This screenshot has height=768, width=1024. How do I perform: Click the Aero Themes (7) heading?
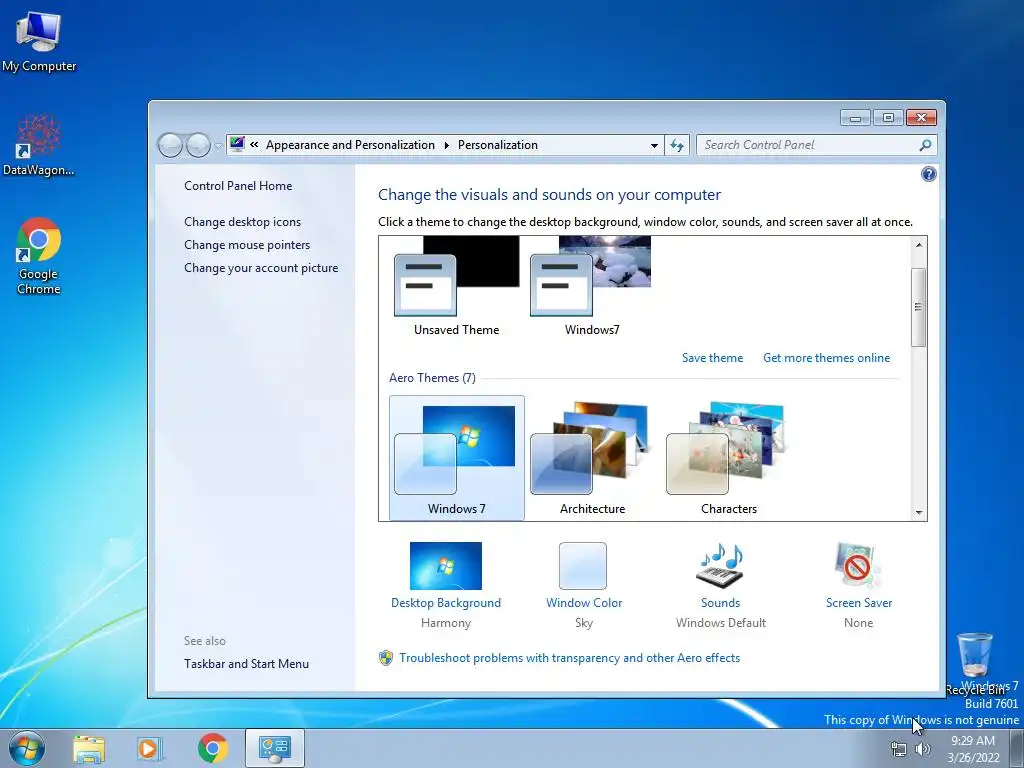[432, 377]
